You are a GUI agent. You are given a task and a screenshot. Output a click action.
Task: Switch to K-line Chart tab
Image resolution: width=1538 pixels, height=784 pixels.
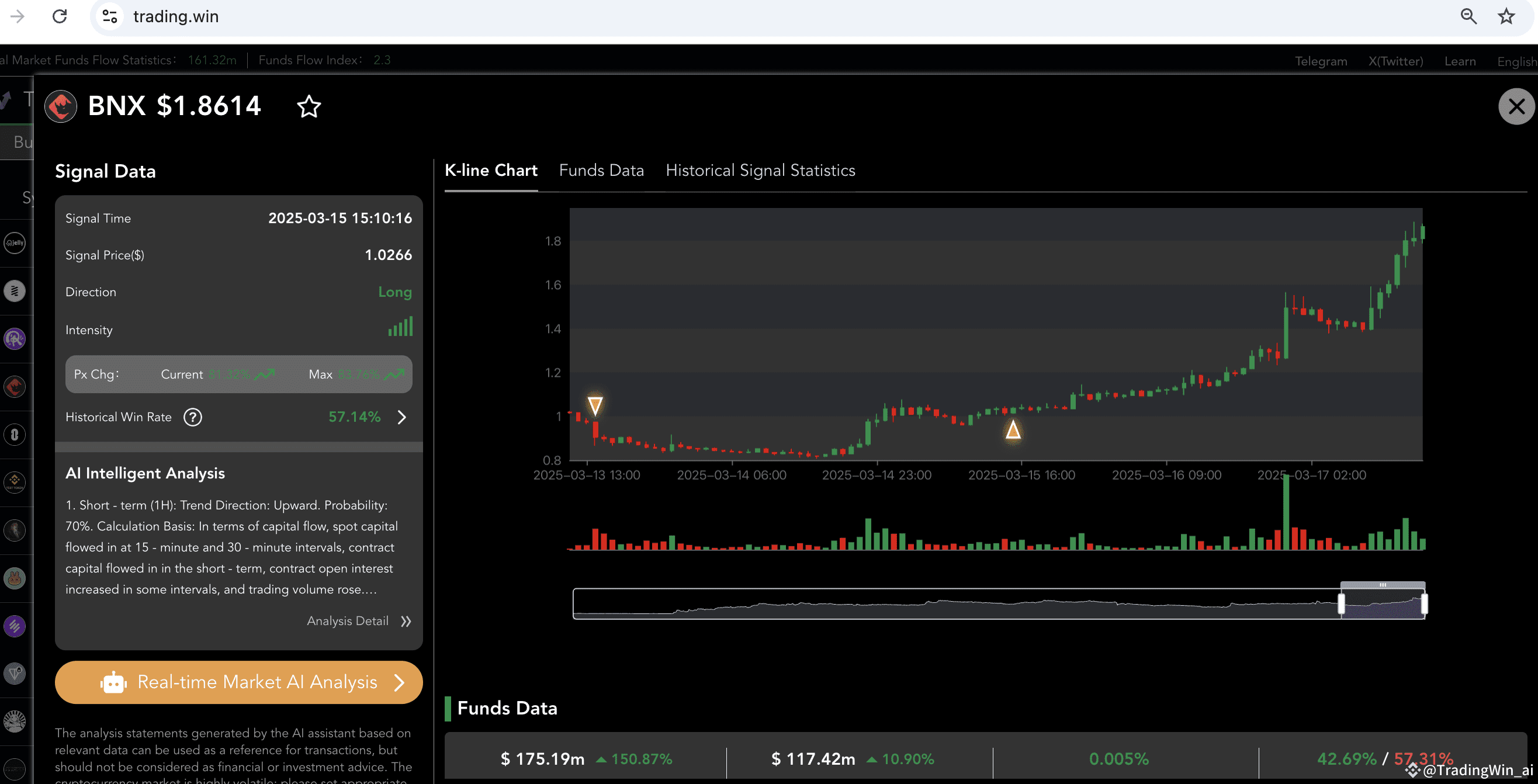coord(491,171)
